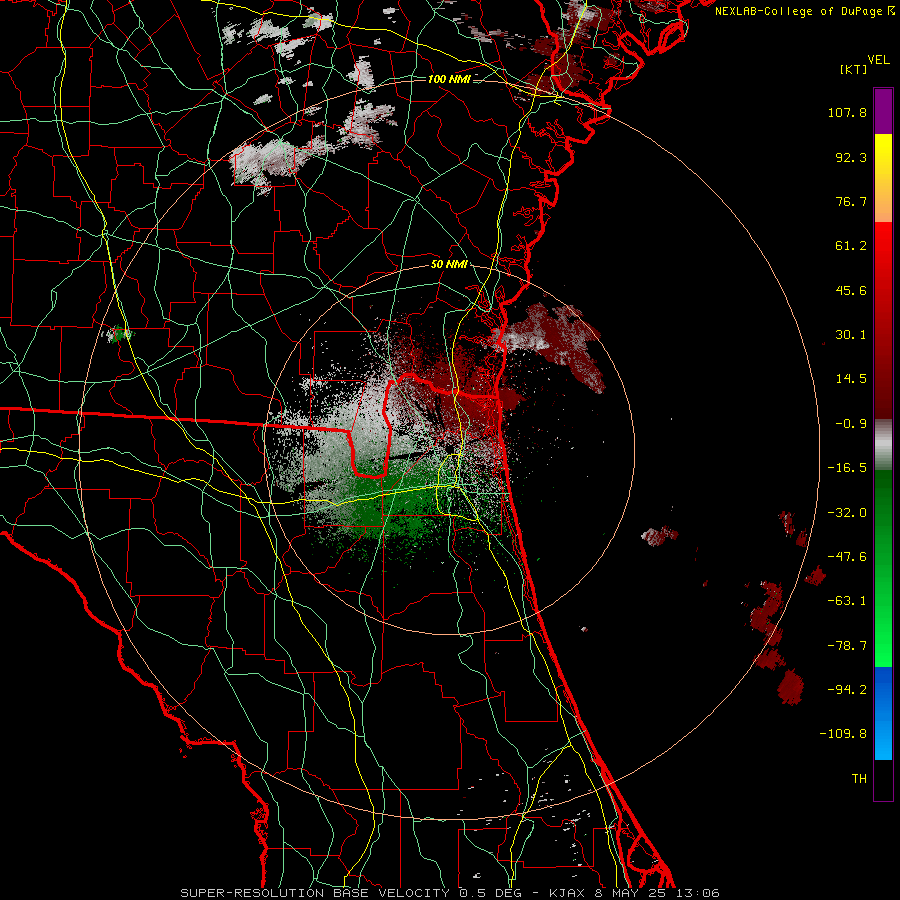This screenshot has height=900, width=900.
Task: Click the -63.1 scale value
Action: tap(847, 601)
